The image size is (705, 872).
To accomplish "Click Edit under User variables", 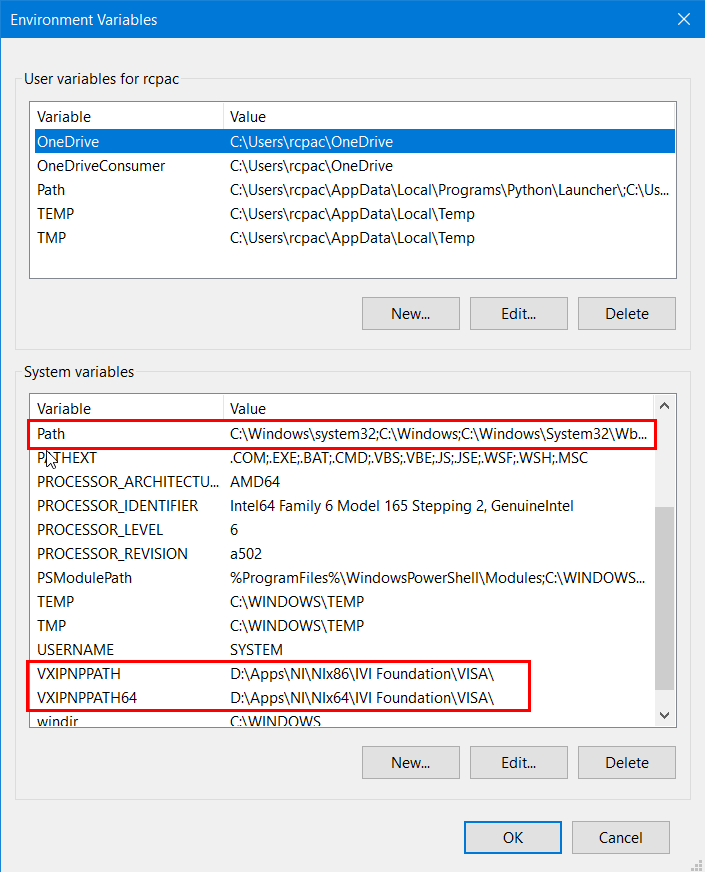I will pyautogui.click(x=519, y=314).
